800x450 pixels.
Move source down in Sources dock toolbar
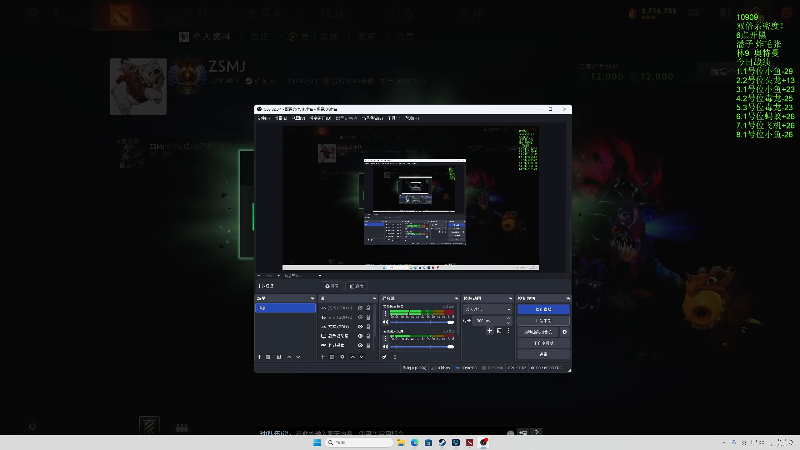click(362, 357)
